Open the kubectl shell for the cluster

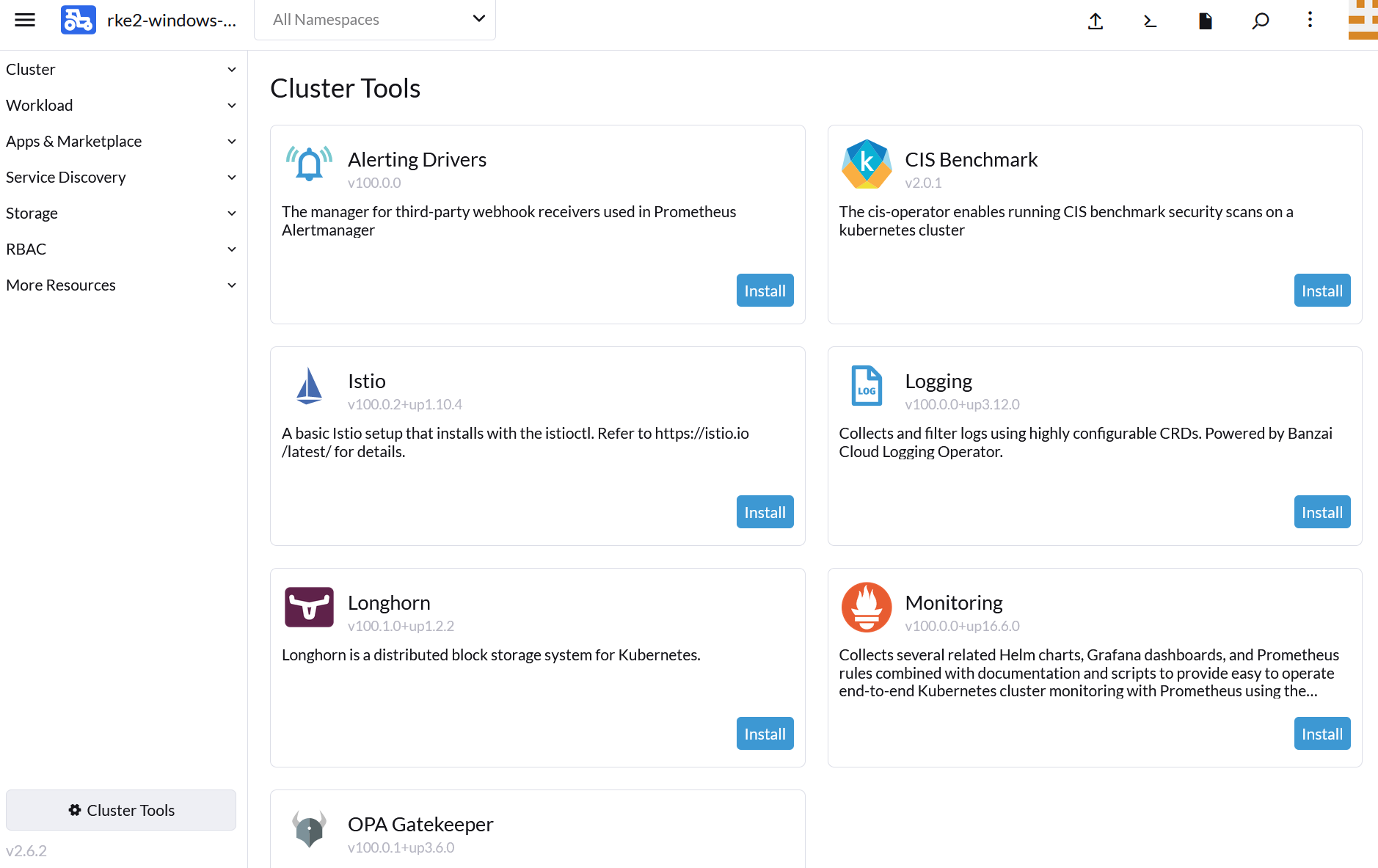click(x=1149, y=21)
